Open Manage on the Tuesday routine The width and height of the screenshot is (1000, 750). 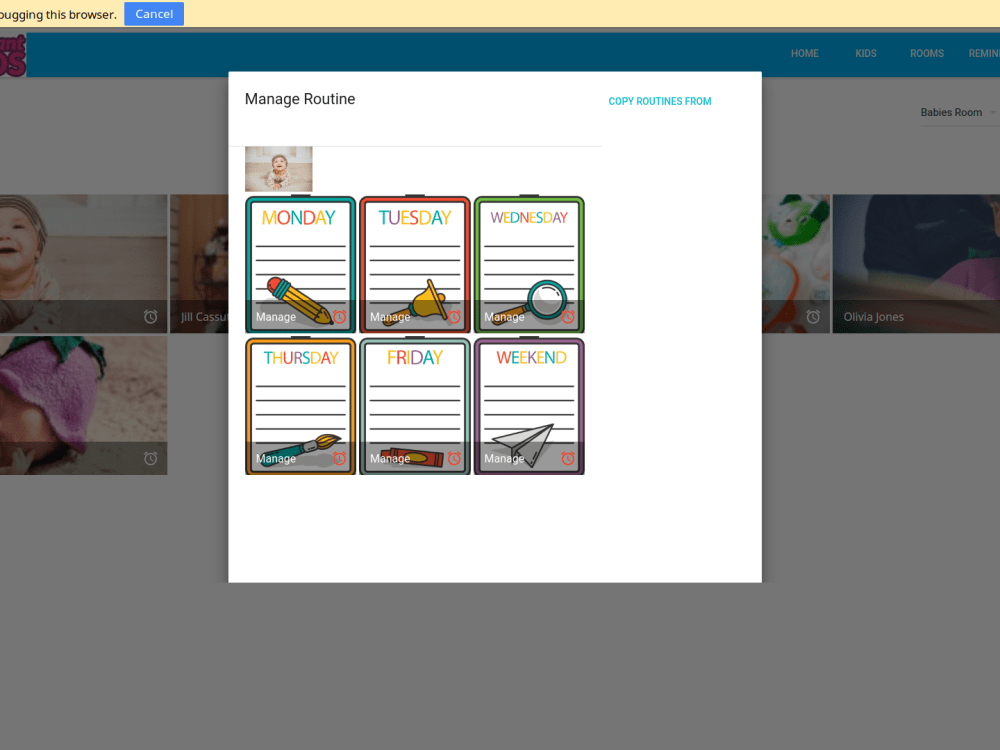(390, 317)
